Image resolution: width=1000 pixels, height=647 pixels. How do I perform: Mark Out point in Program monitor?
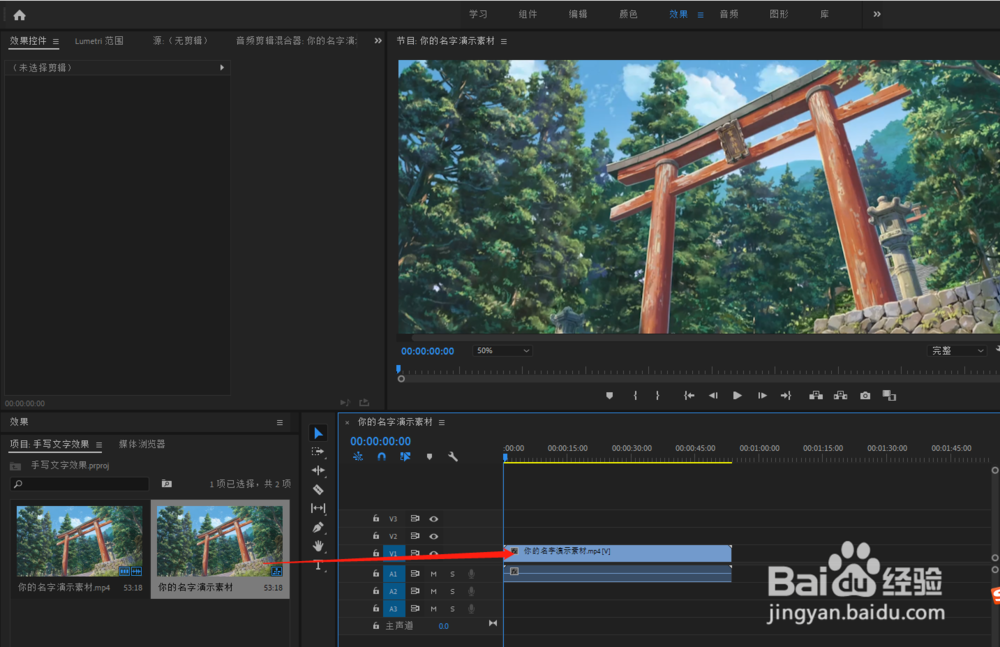(658, 396)
